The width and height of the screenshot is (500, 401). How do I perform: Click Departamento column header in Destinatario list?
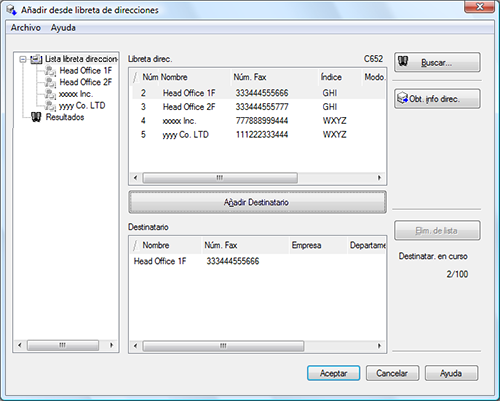pyautogui.click(x=367, y=245)
